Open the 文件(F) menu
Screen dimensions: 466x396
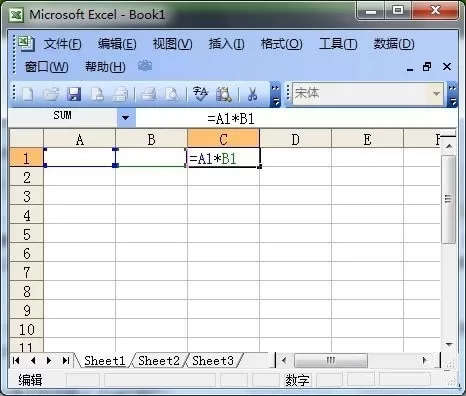[x=62, y=44]
